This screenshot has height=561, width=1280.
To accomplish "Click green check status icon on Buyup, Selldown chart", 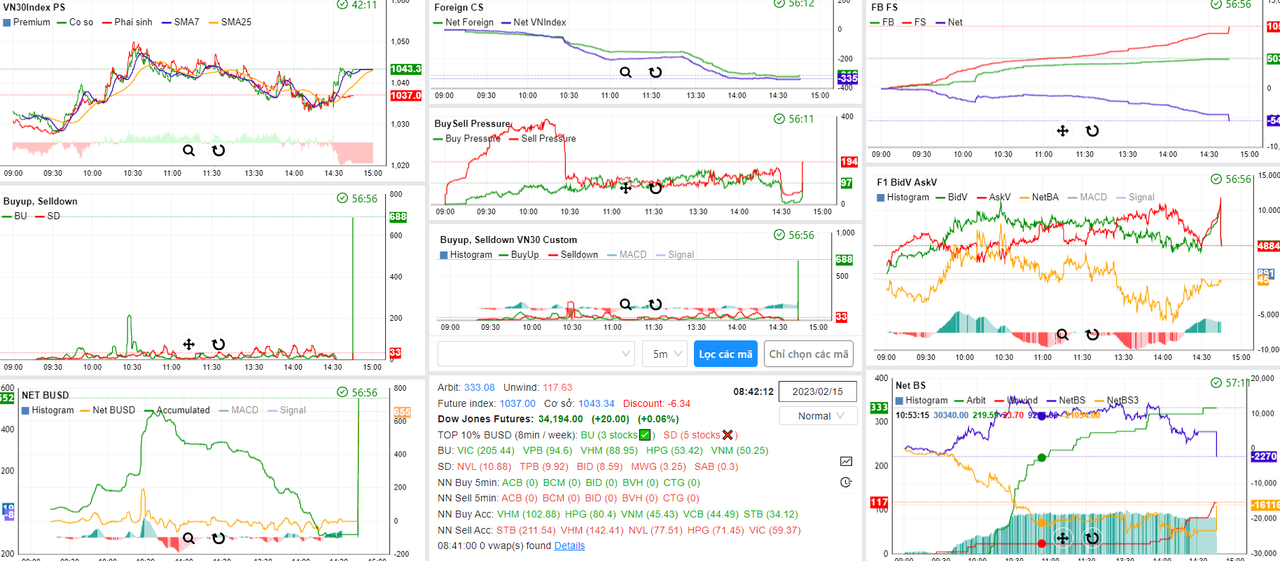I will coord(343,199).
